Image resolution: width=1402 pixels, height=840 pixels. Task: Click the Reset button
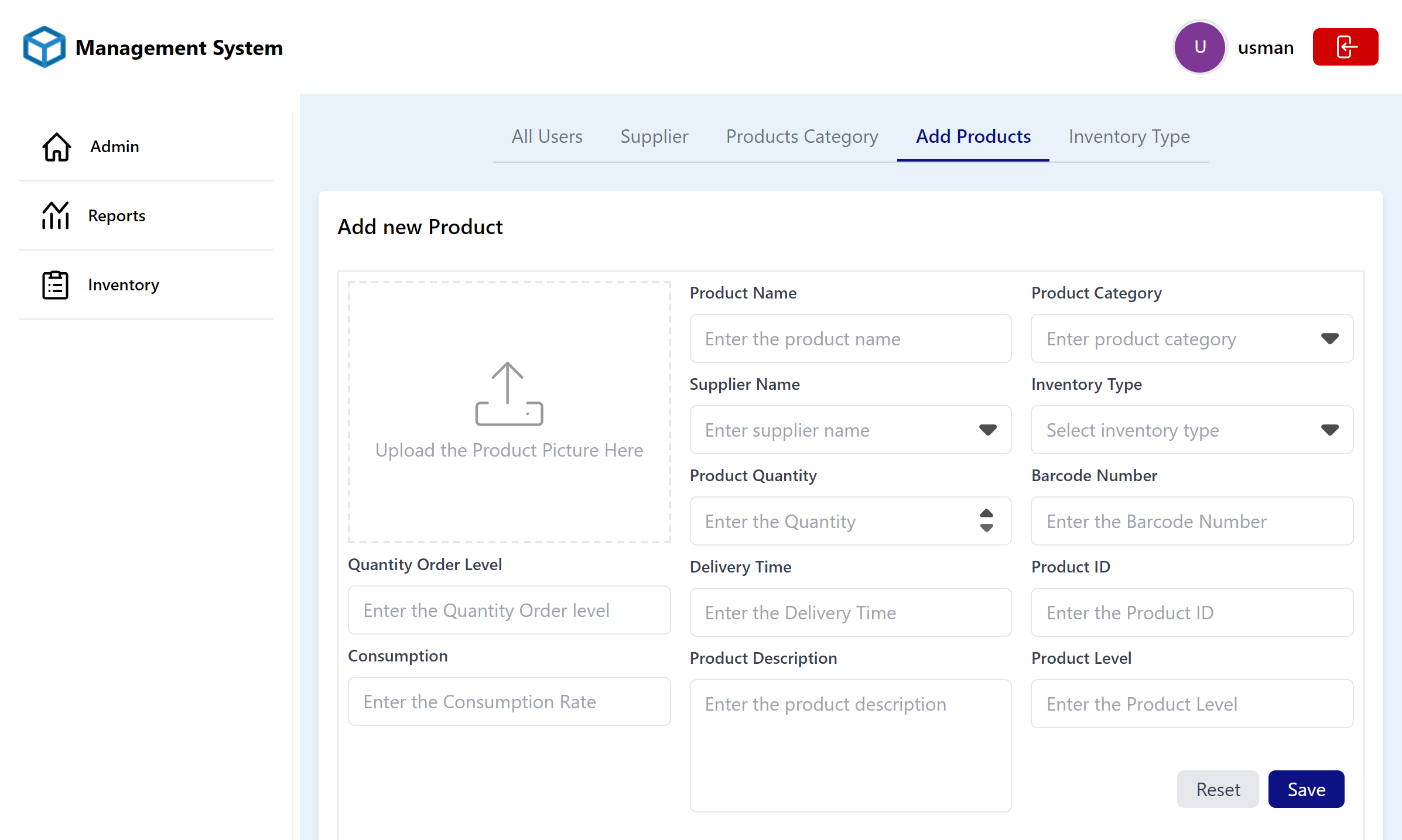point(1218,789)
